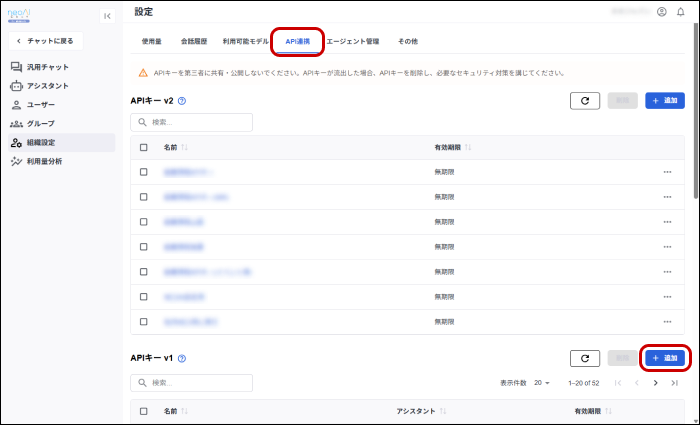
Task: Sort APIキー v2 table by 有効期限
Action: [468, 147]
